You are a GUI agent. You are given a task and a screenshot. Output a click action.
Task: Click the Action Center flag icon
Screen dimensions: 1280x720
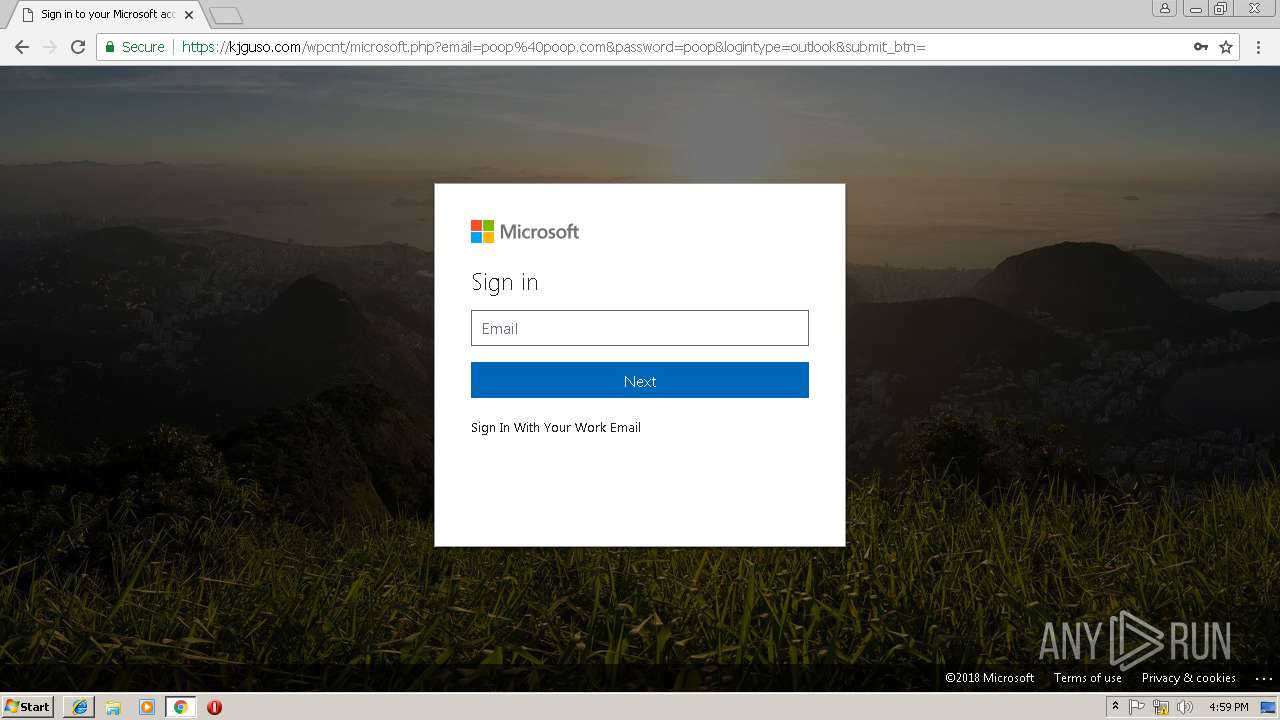tap(1137, 707)
